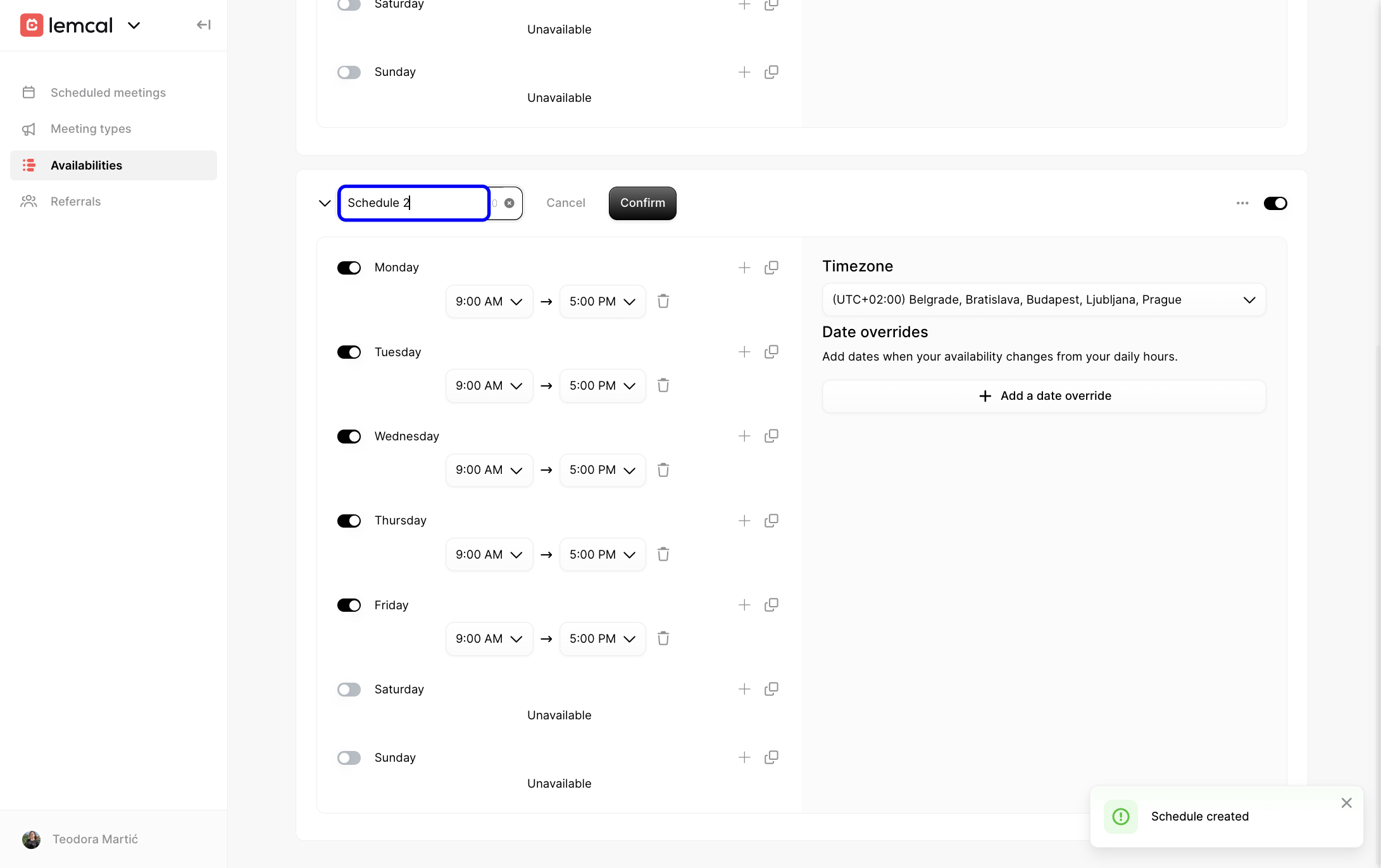The width and height of the screenshot is (1381, 868).
Task: Dismiss the Schedule created notification
Action: tap(1346, 802)
